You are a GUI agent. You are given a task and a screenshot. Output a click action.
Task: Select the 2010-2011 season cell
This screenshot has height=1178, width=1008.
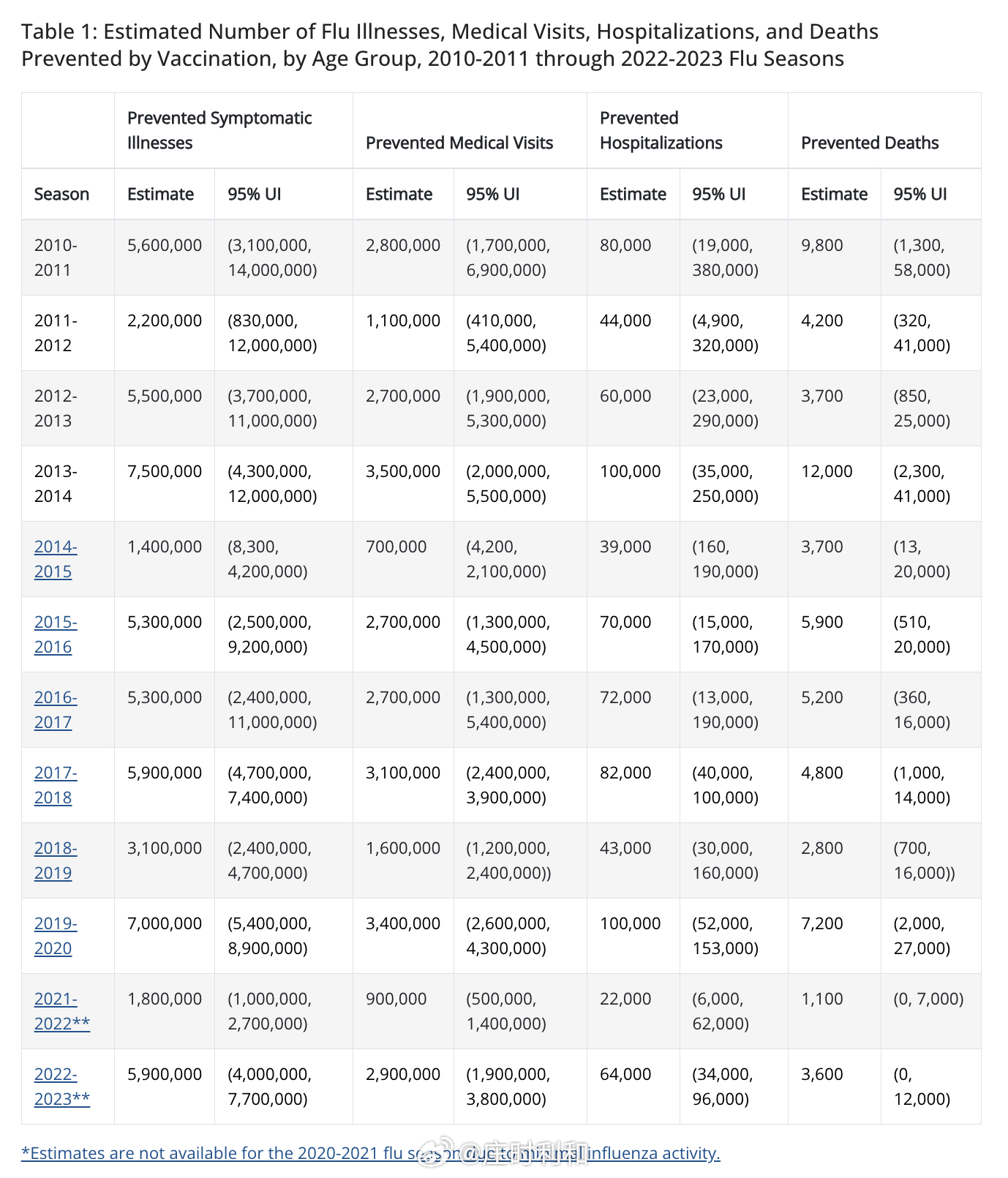click(56, 258)
